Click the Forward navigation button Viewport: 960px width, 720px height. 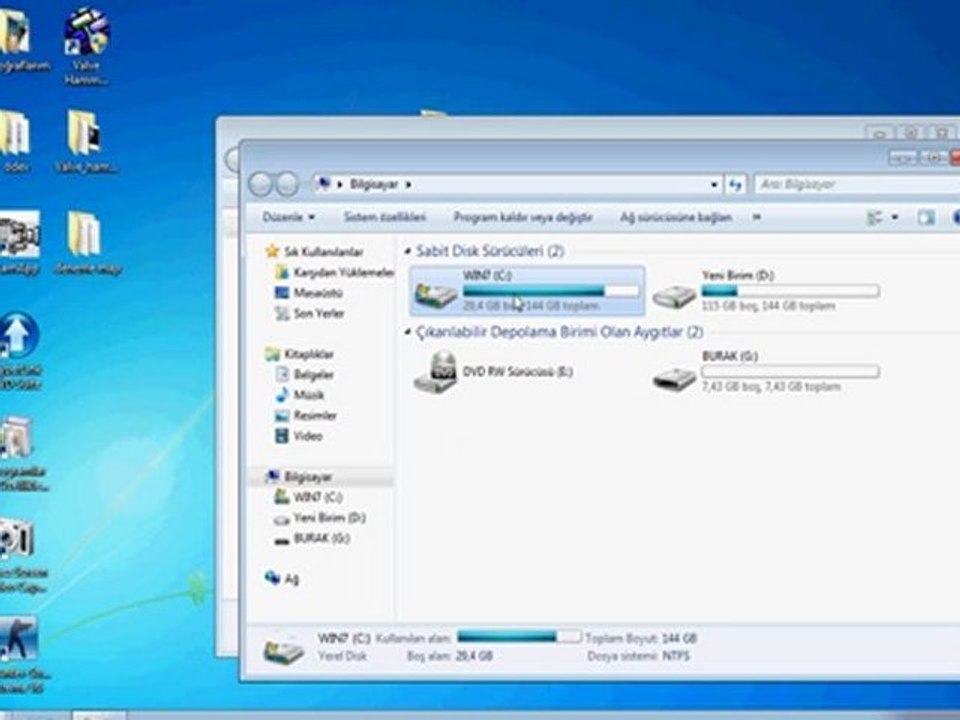287,184
